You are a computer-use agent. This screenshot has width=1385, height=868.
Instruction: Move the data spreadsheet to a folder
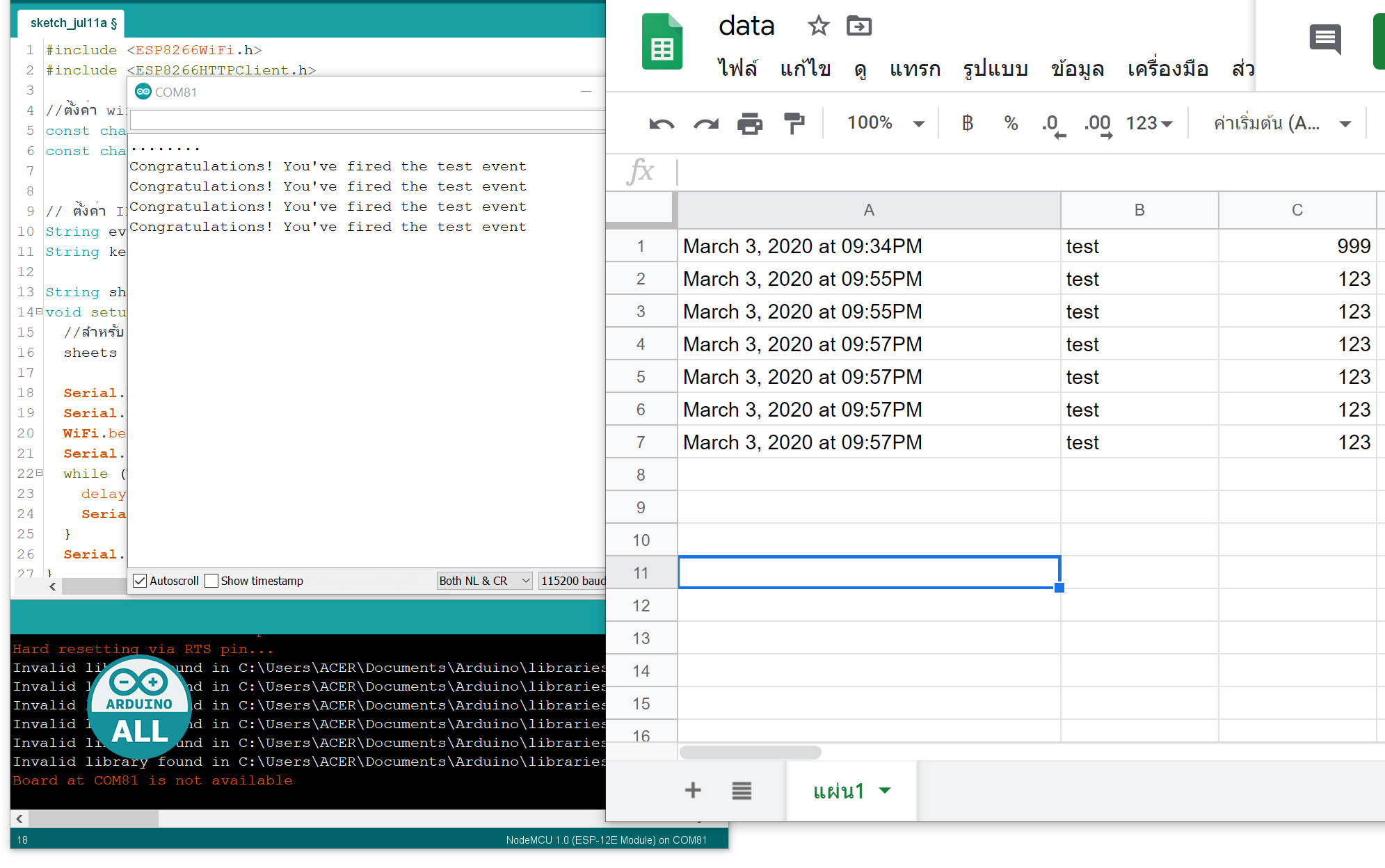(x=859, y=26)
